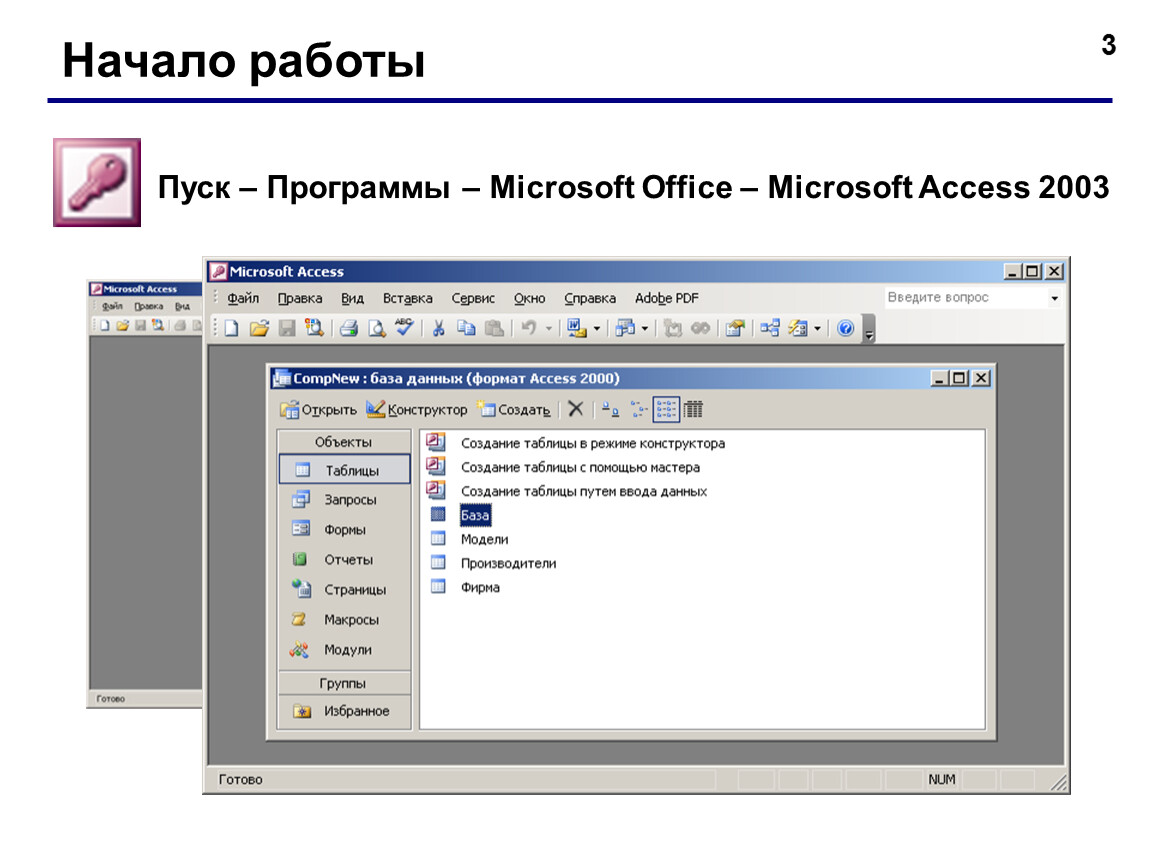Open Properties via the toolbar icon
The width and height of the screenshot is (1150, 864).
735,329
